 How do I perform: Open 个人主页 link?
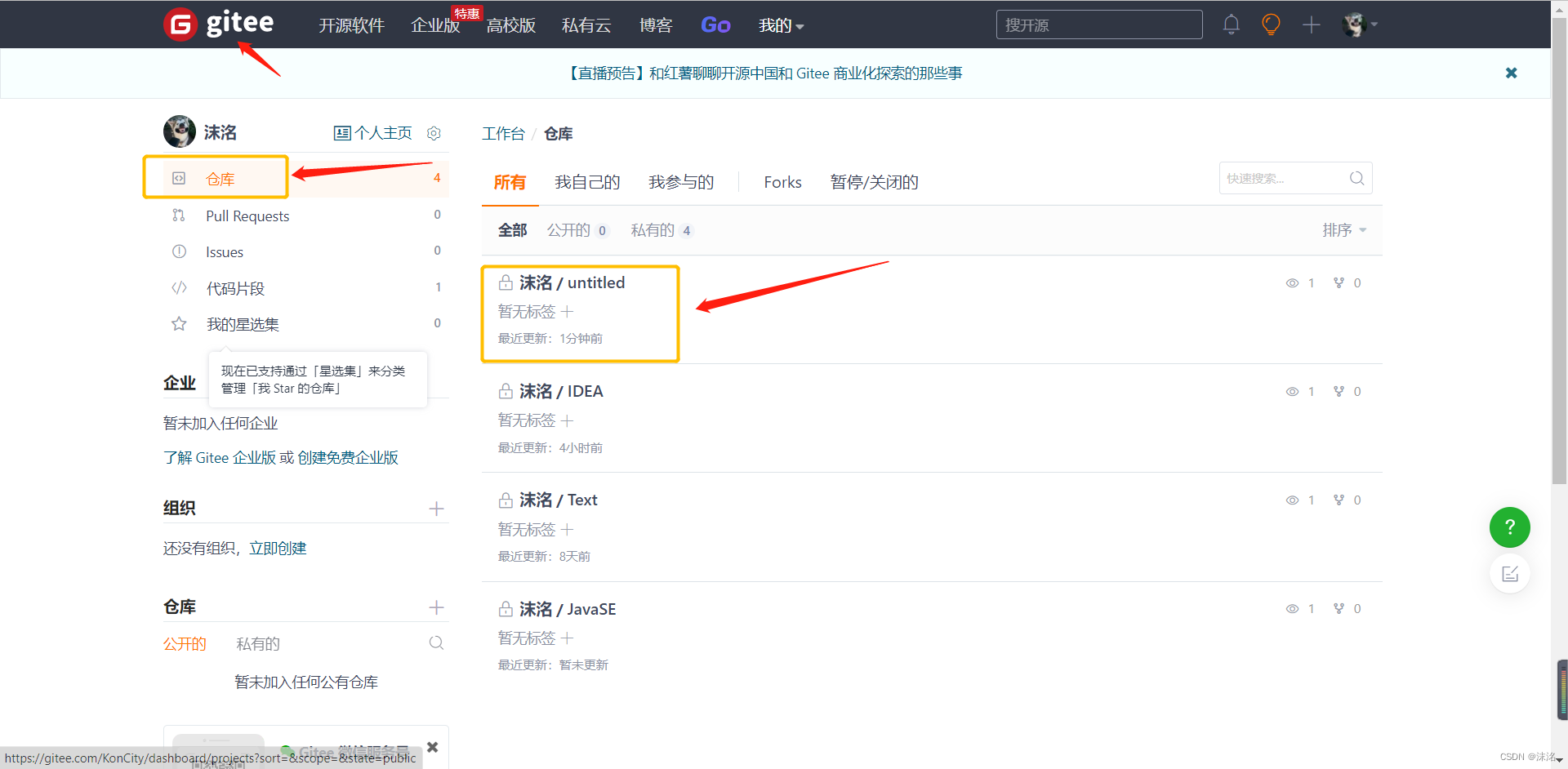tap(373, 133)
